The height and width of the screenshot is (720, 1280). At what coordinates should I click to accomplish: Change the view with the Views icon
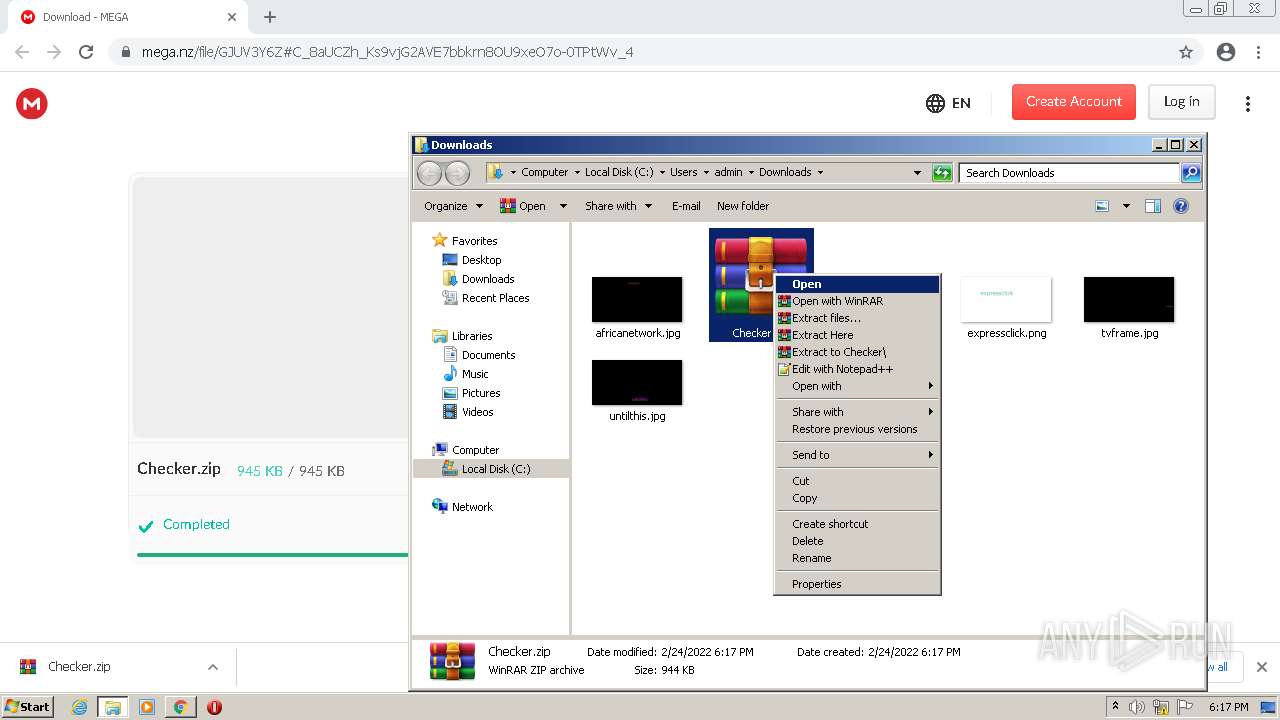(1102, 206)
